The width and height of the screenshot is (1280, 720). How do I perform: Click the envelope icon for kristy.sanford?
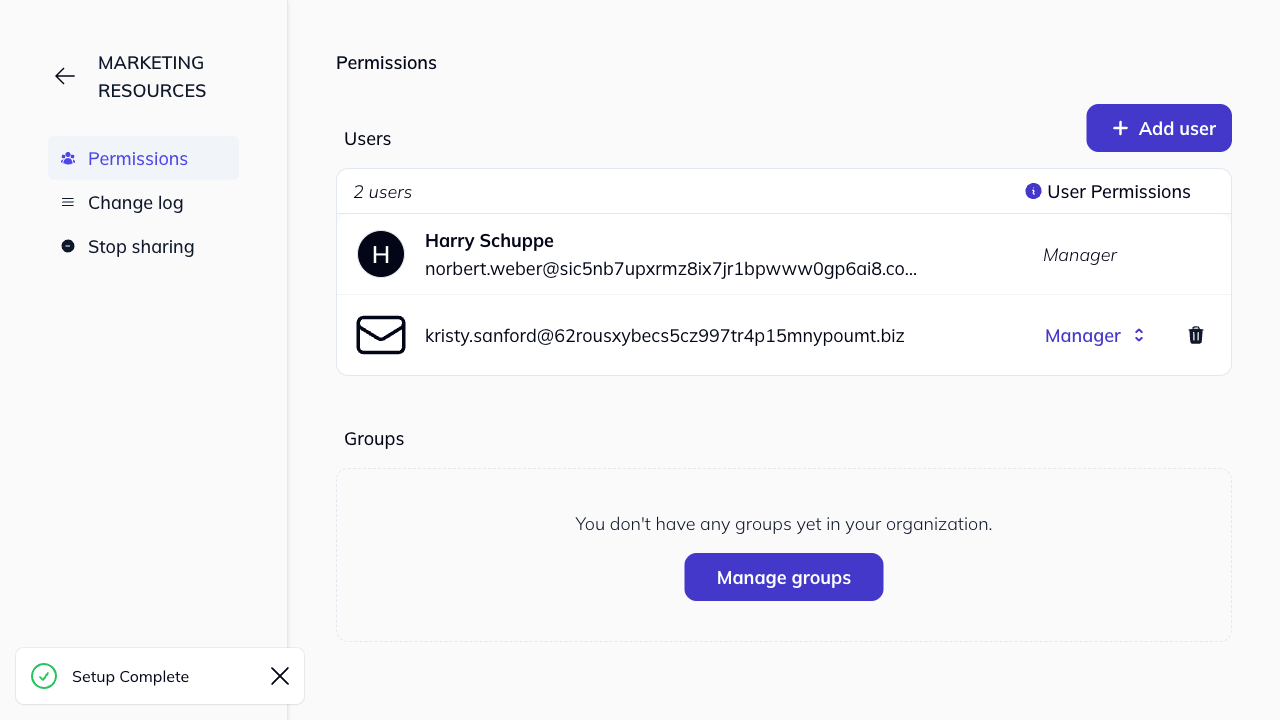(x=381, y=335)
